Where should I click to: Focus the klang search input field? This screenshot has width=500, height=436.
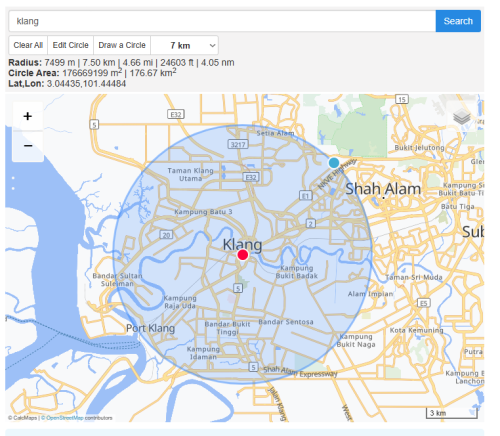pyautogui.click(x=222, y=21)
